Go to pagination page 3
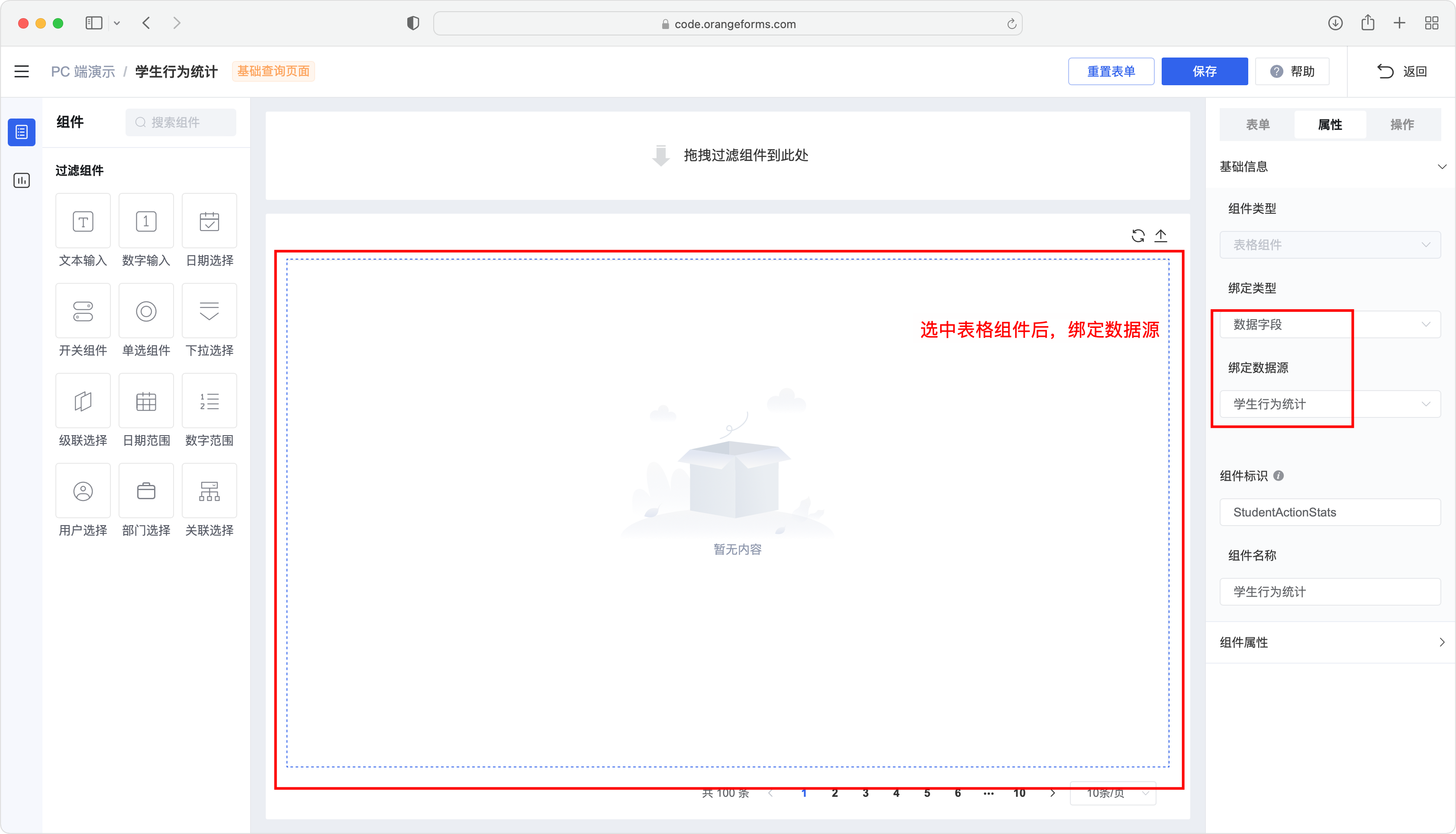The image size is (1456, 834). (x=865, y=793)
